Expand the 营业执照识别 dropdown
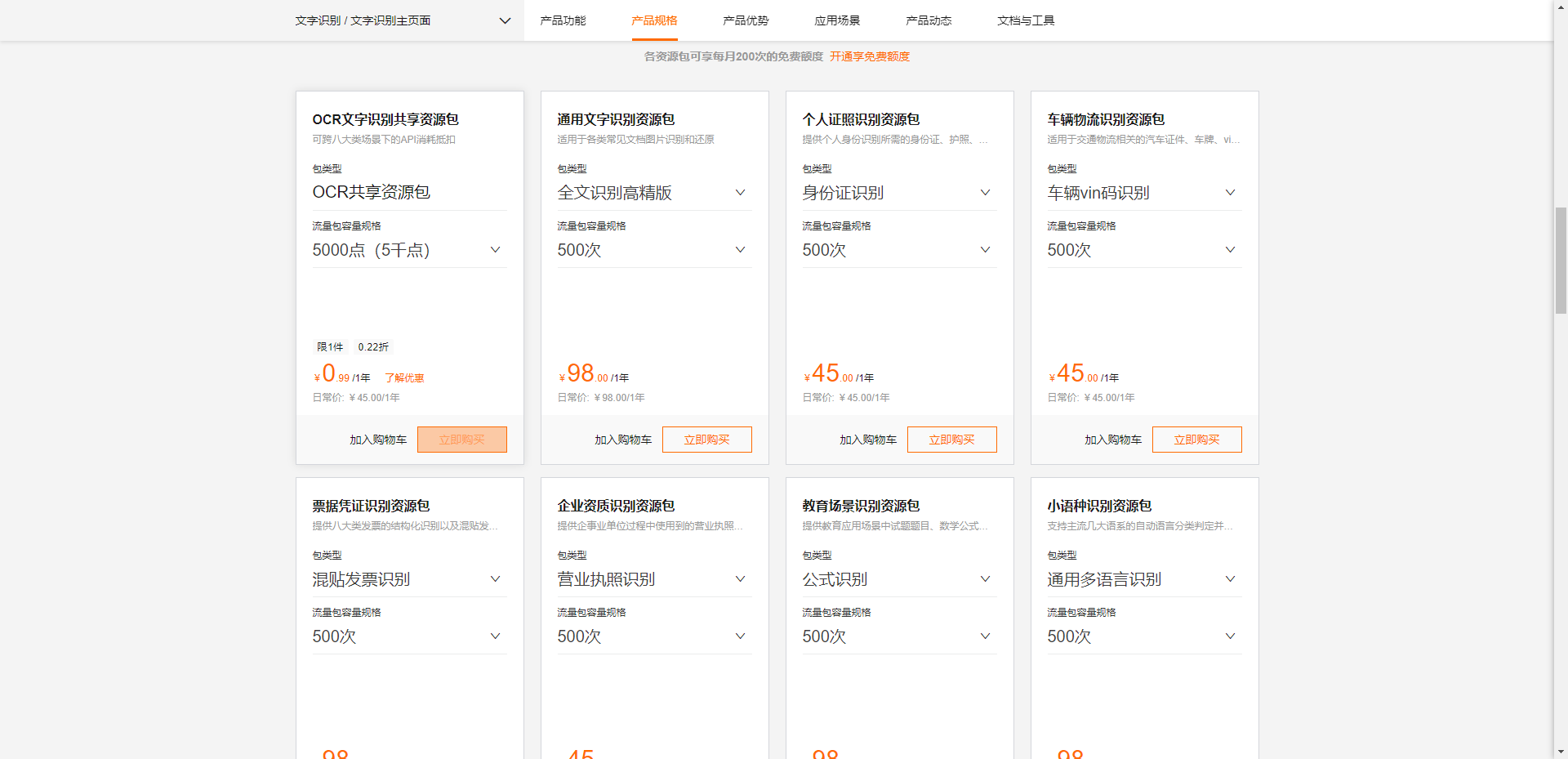 (654, 579)
